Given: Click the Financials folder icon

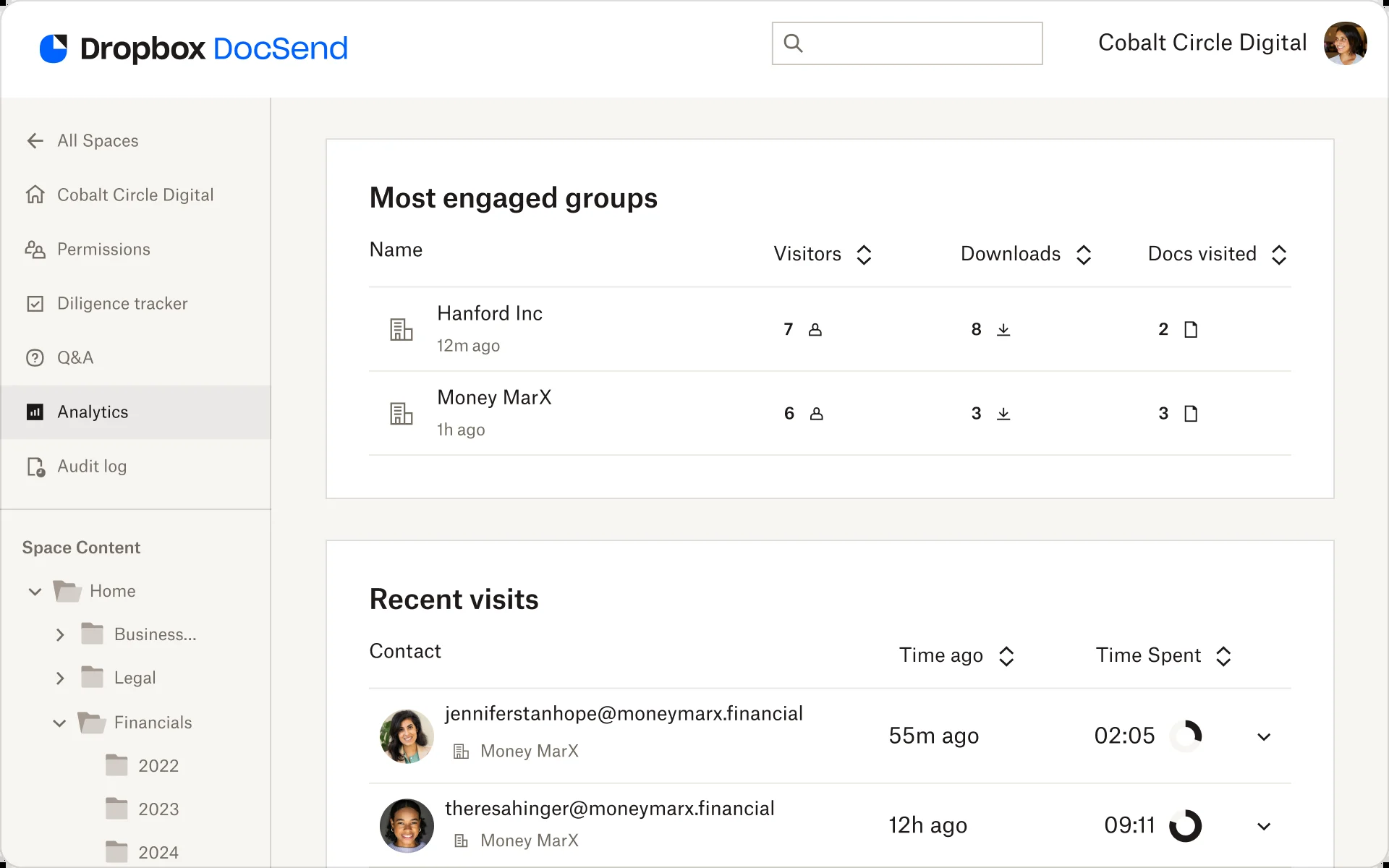Looking at the screenshot, I should (x=92, y=722).
